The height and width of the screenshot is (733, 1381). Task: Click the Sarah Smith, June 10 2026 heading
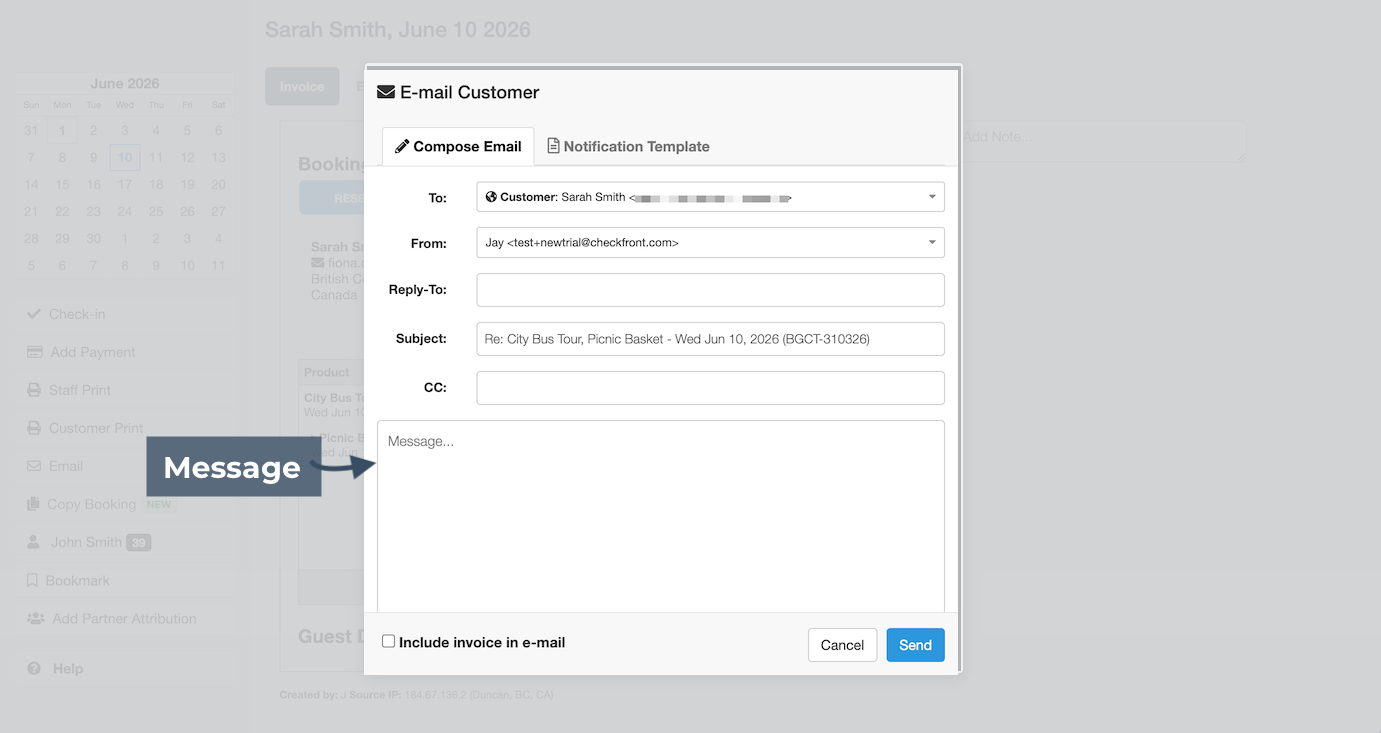398,30
